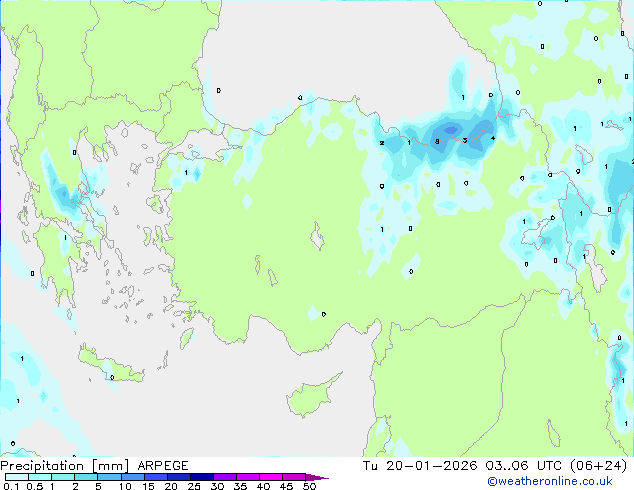Click the precipitation value '4' on the map
Viewport: 634px width, 490px height.
coord(493,138)
